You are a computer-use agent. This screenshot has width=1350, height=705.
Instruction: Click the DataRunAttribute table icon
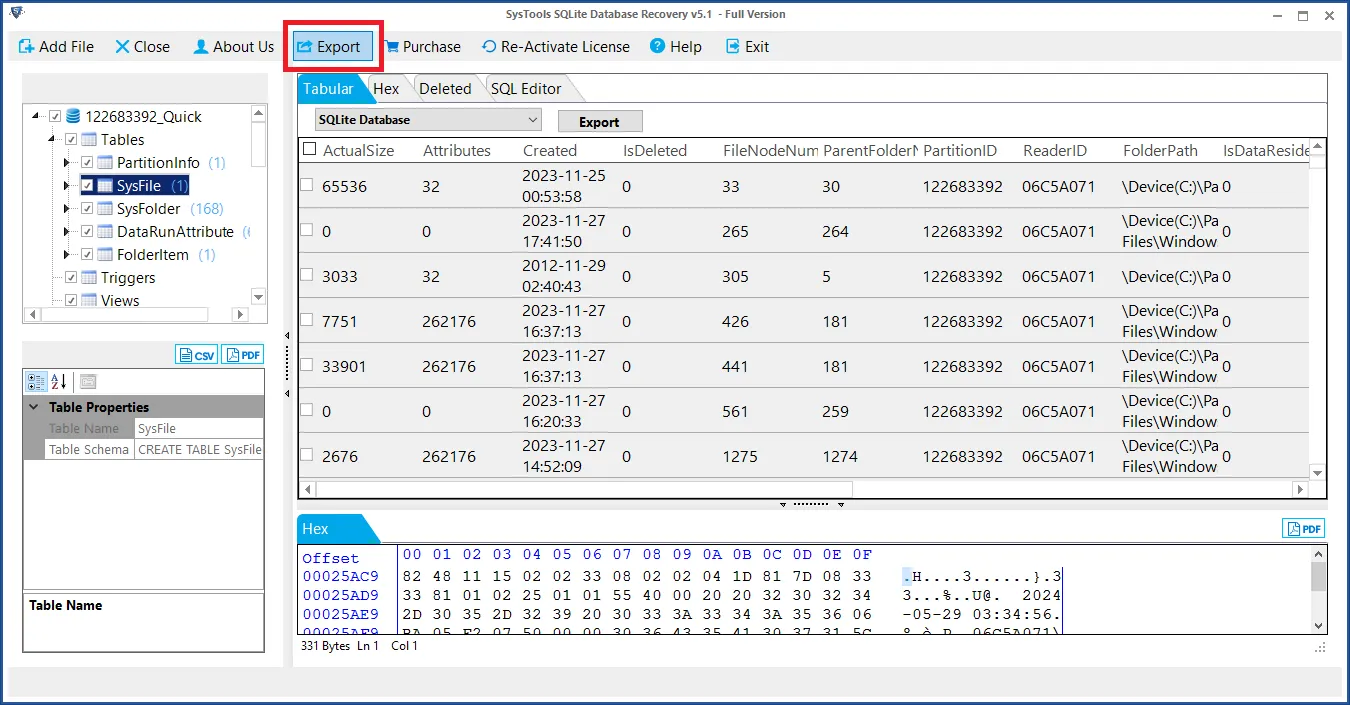click(105, 231)
